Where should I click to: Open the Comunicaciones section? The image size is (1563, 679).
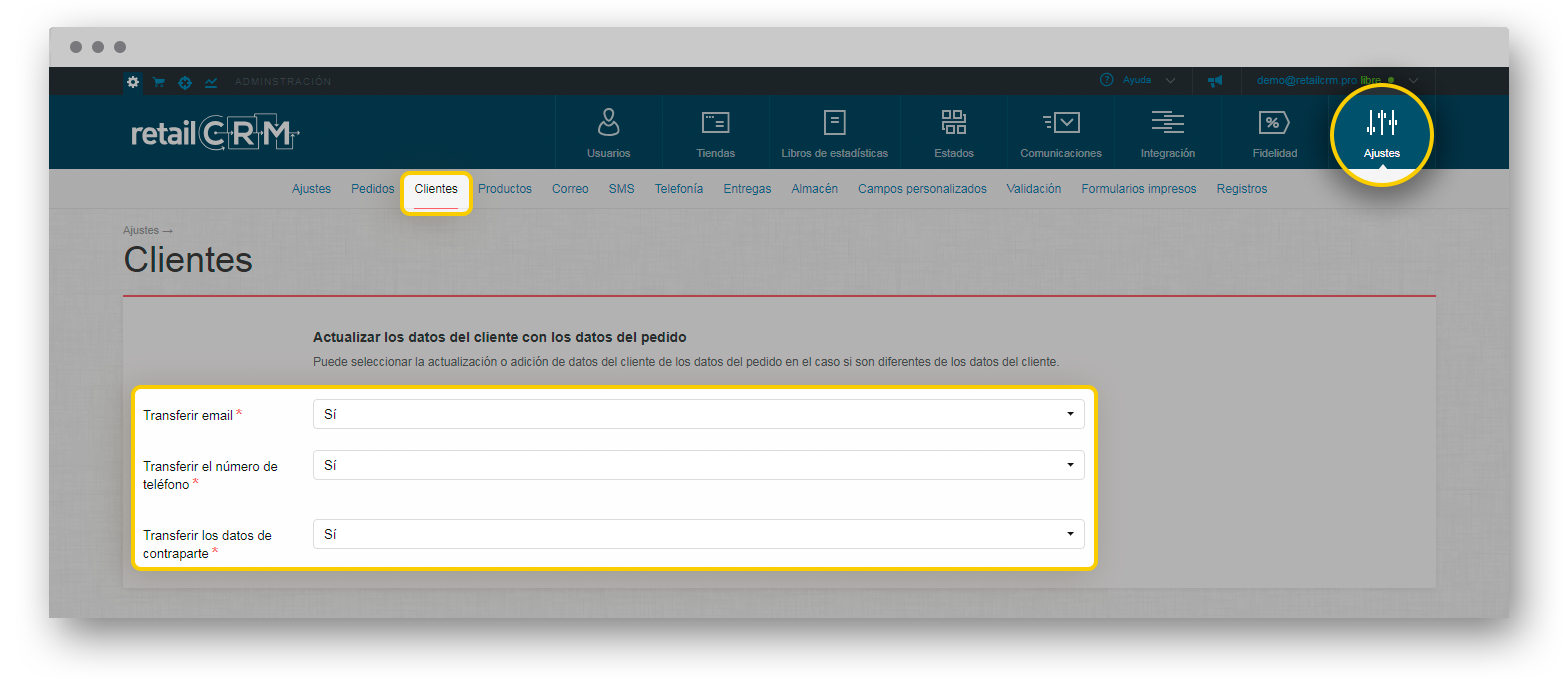click(x=1061, y=133)
